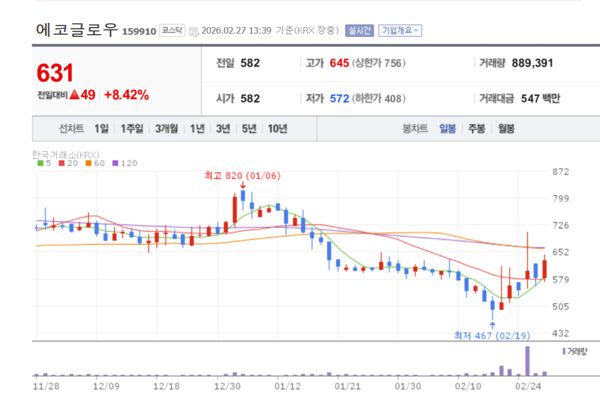The image size is (600, 410).
Task: Switch to the 월봉 monthly candle chart
Action: pos(505,129)
